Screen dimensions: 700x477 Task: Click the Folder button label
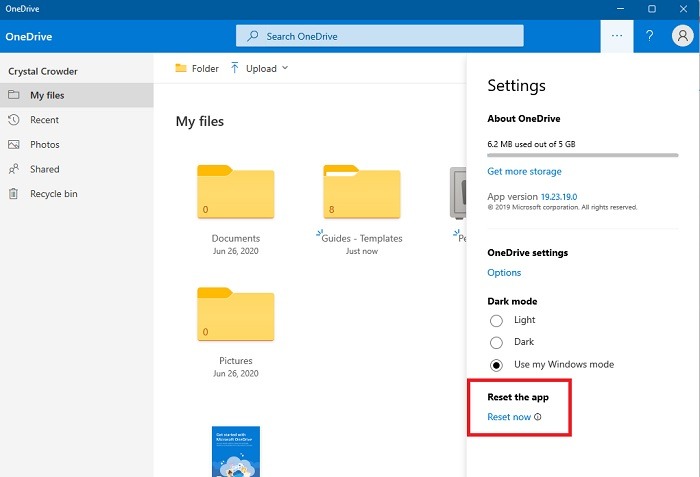(x=205, y=68)
